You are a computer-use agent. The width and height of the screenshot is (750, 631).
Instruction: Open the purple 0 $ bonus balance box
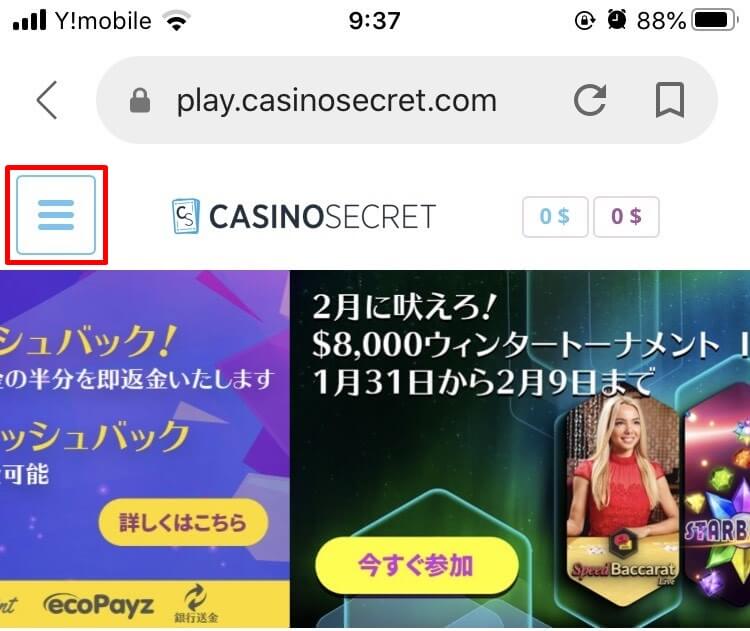[x=627, y=217]
